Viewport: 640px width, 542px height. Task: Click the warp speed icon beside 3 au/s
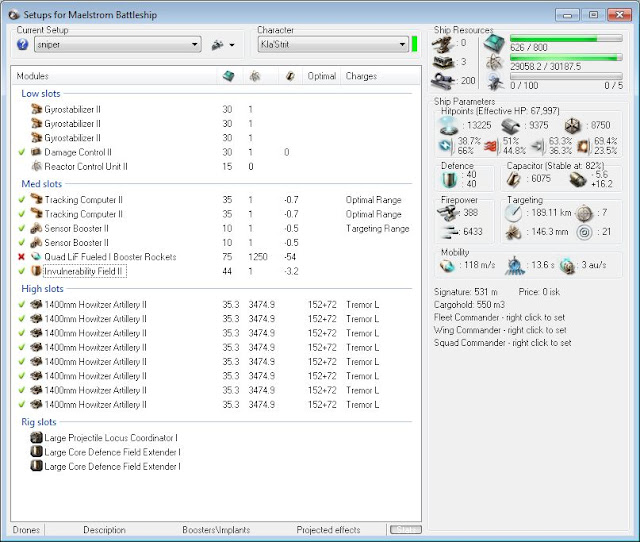(567, 266)
